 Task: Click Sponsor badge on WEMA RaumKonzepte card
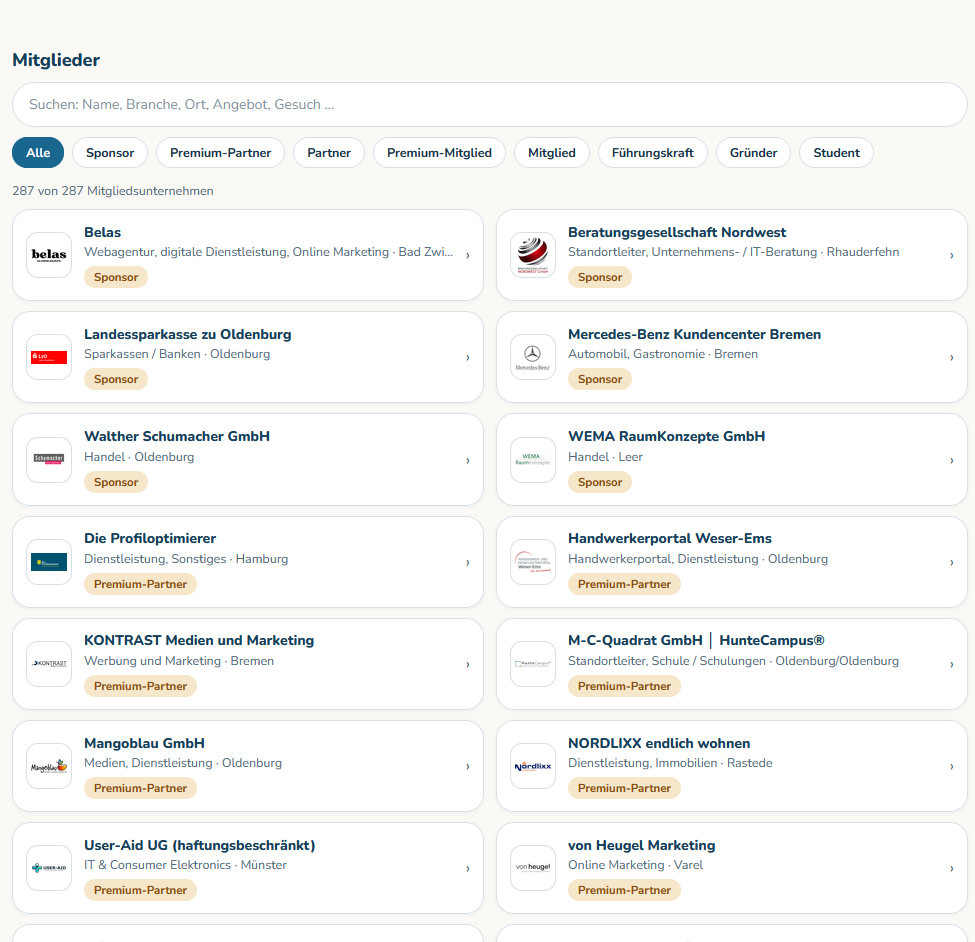click(x=599, y=483)
